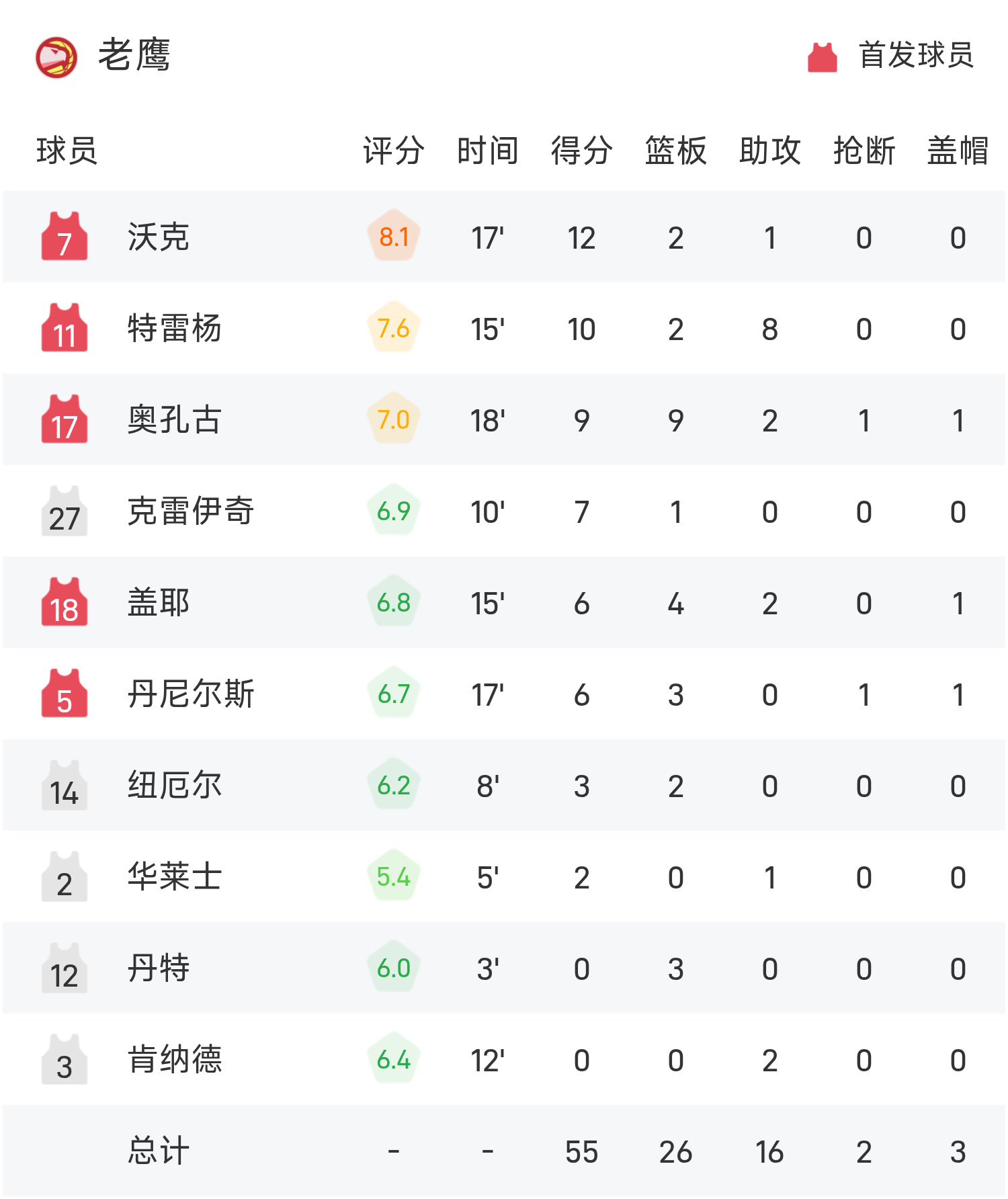Select player name 丹尼尔斯
The image size is (1008, 1199).
click(x=191, y=694)
